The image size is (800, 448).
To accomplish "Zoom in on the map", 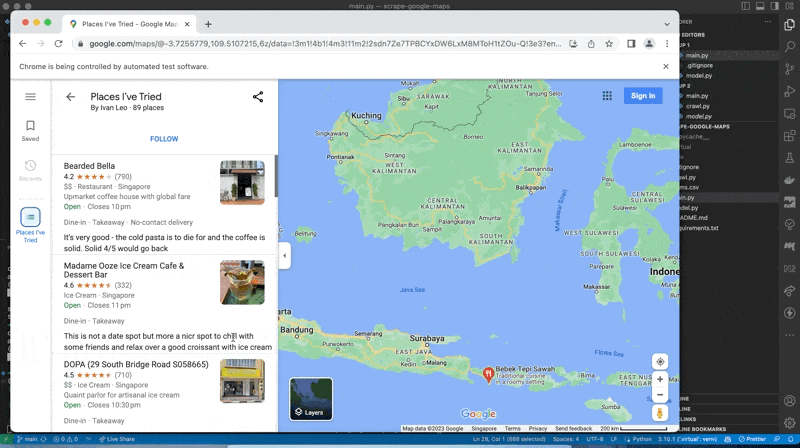I will coord(660,380).
